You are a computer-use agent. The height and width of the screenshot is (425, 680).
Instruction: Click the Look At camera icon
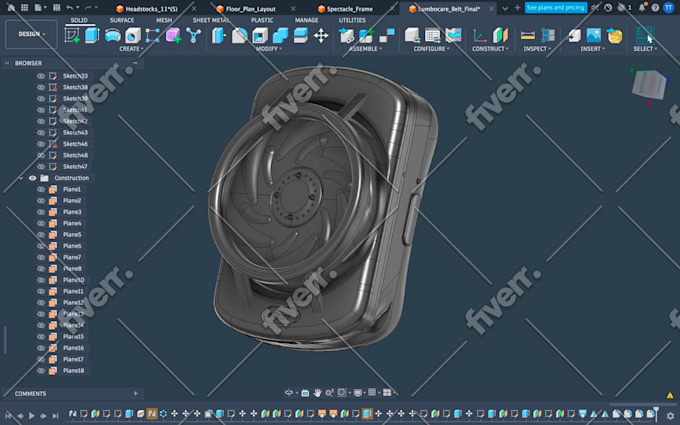pyautogui.click(x=305, y=392)
